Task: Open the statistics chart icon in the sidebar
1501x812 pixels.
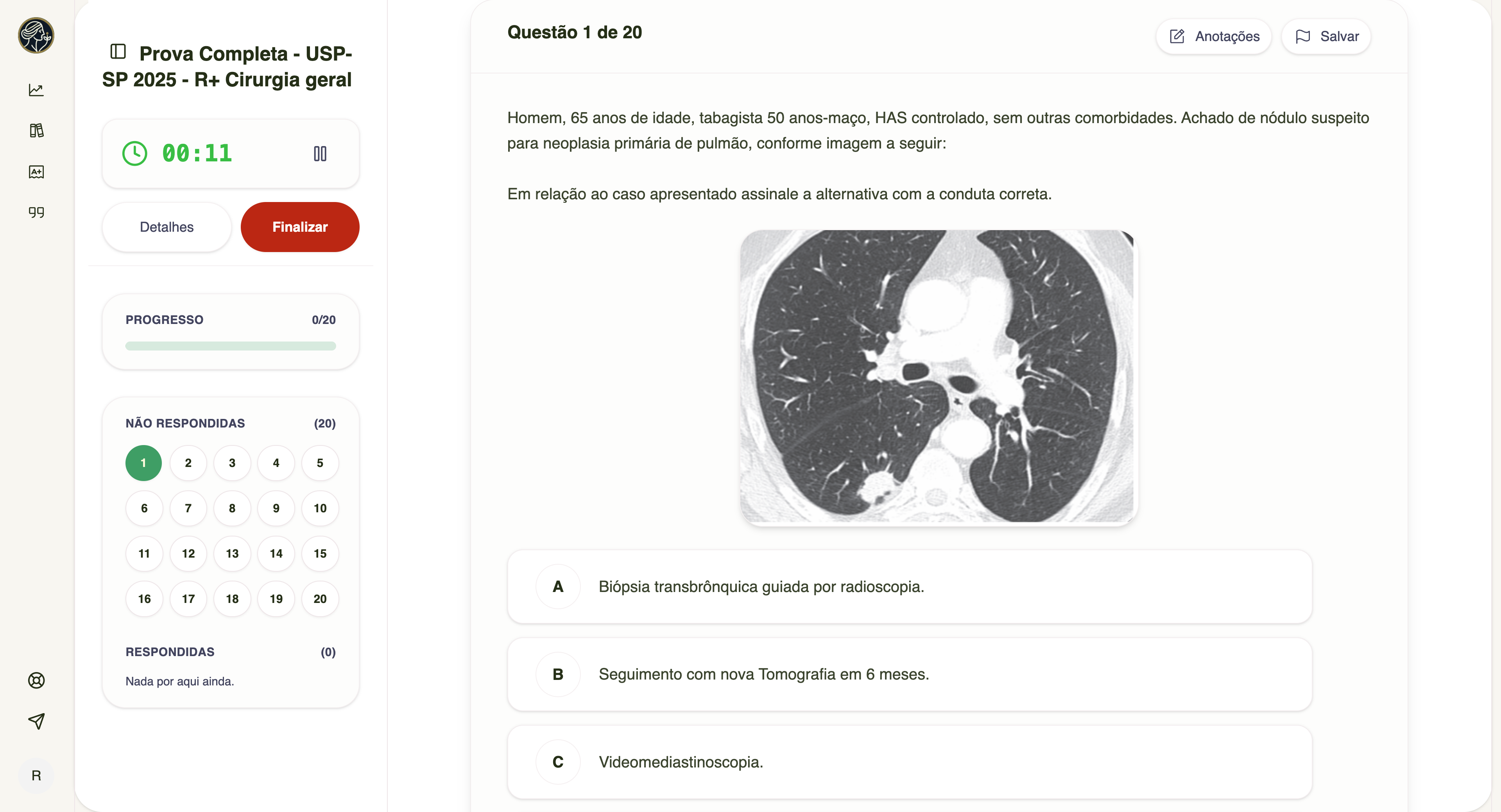Action: (x=36, y=90)
